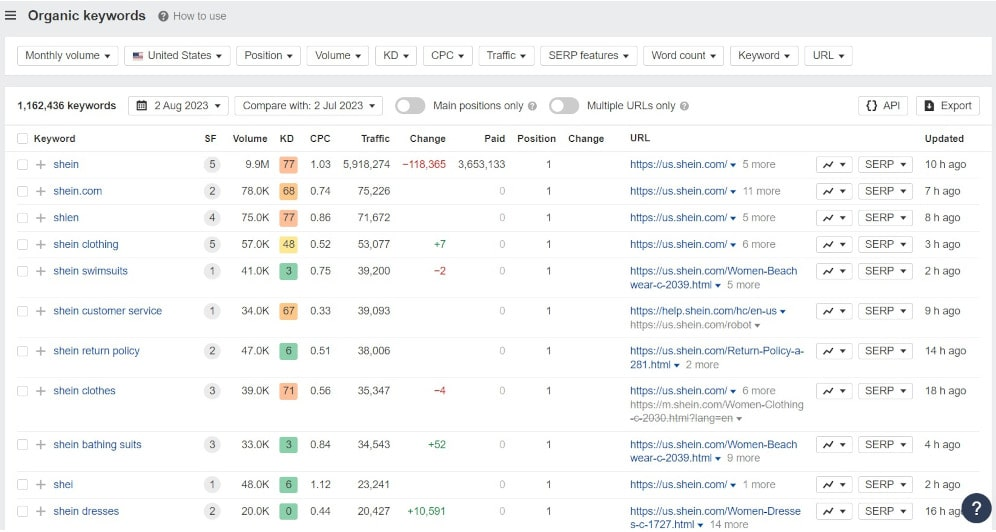Click plus icon next to shein dresses
996x532 pixels.
click(x=41, y=512)
